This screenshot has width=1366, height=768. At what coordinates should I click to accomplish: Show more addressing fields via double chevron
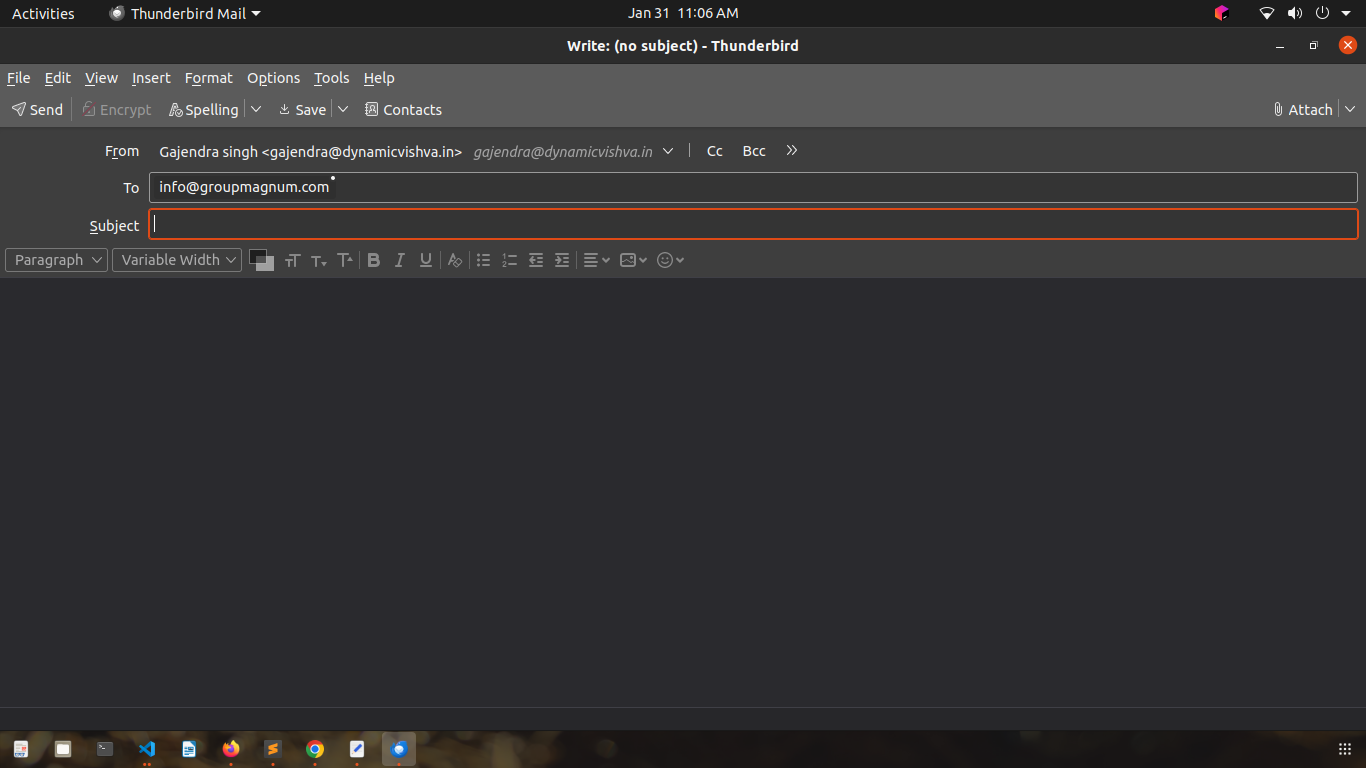tap(792, 151)
